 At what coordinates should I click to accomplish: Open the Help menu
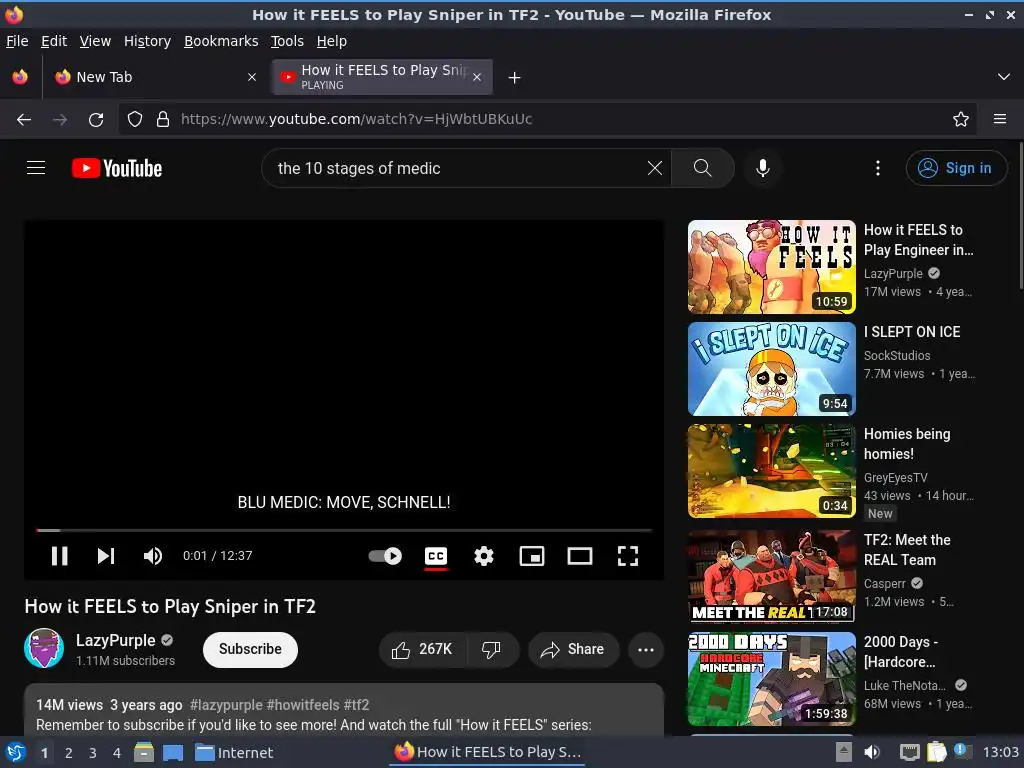[332, 41]
